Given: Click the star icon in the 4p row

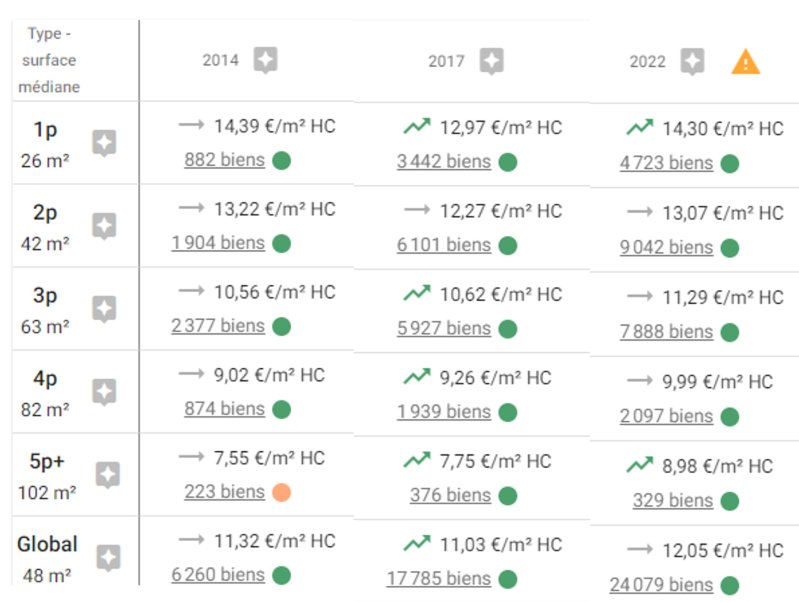Looking at the screenshot, I should [104, 392].
